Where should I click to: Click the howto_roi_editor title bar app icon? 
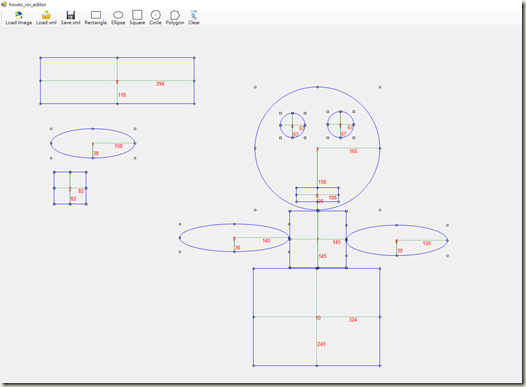pyautogui.click(x=4, y=4)
